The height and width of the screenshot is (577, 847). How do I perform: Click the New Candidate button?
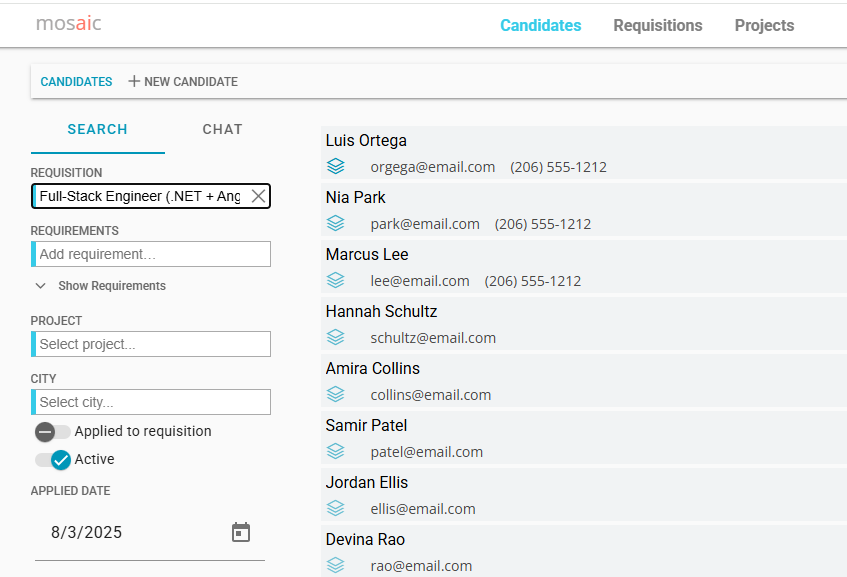[x=183, y=82]
